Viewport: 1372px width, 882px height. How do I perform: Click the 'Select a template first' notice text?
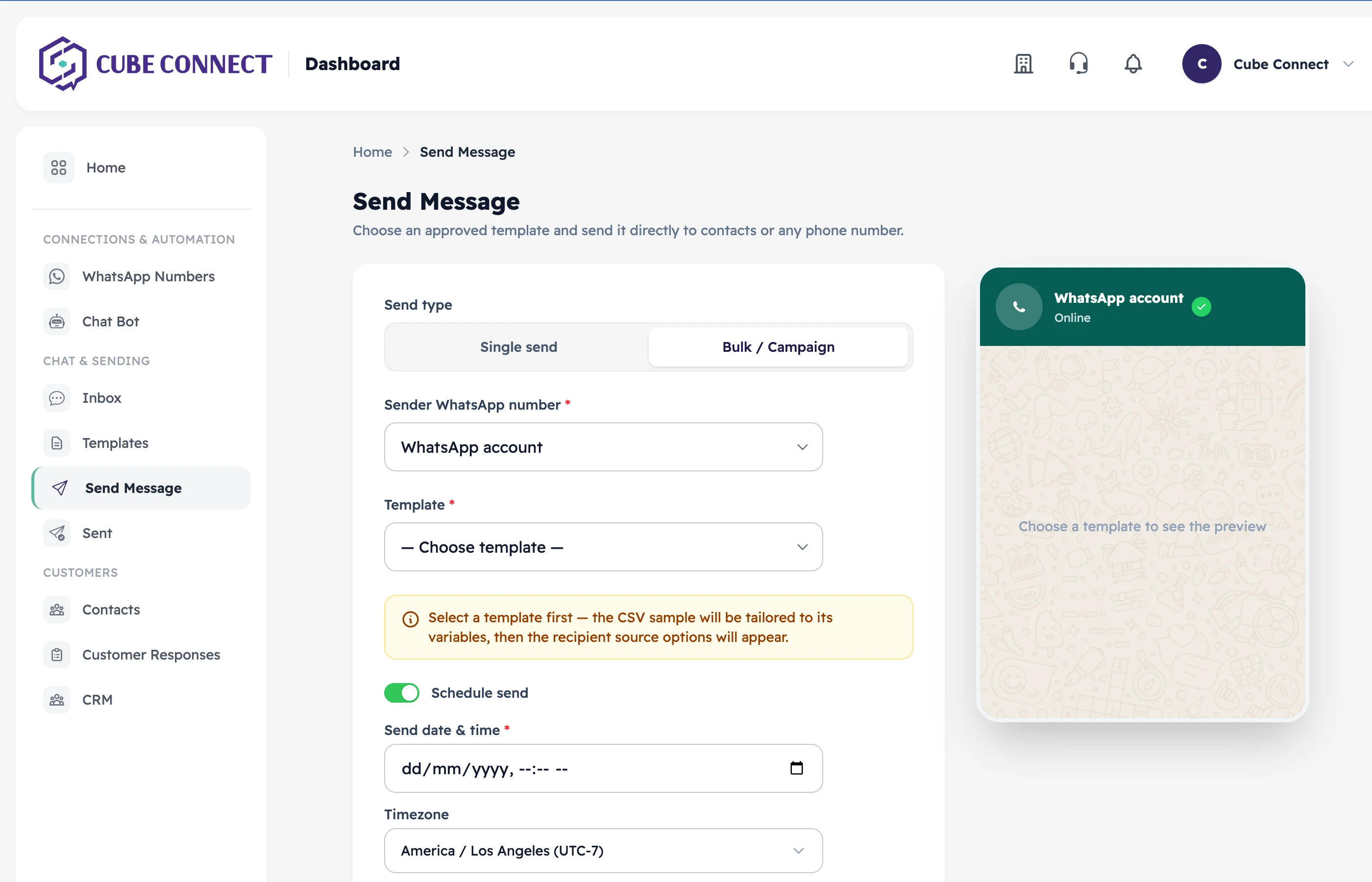pos(631,627)
